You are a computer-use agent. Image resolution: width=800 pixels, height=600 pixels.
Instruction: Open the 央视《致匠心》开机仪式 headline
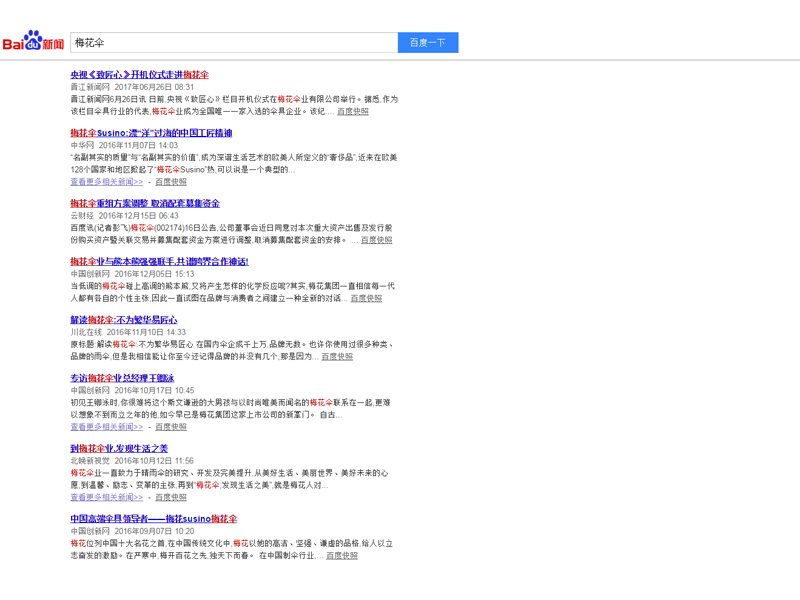click(x=139, y=75)
